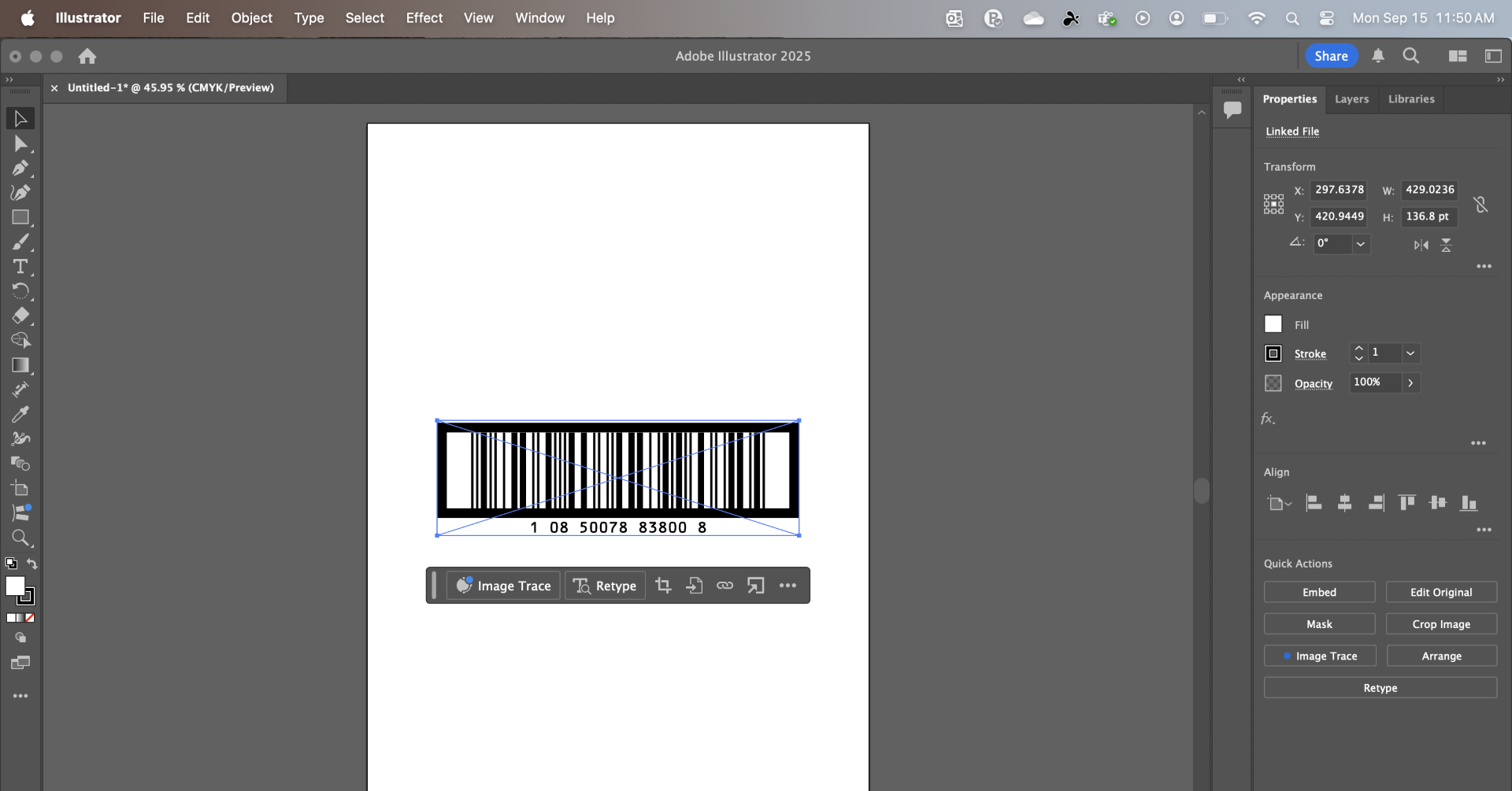Activate the Zoom tool
The width and height of the screenshot is (1512, 791).
[x=20, y=538]
